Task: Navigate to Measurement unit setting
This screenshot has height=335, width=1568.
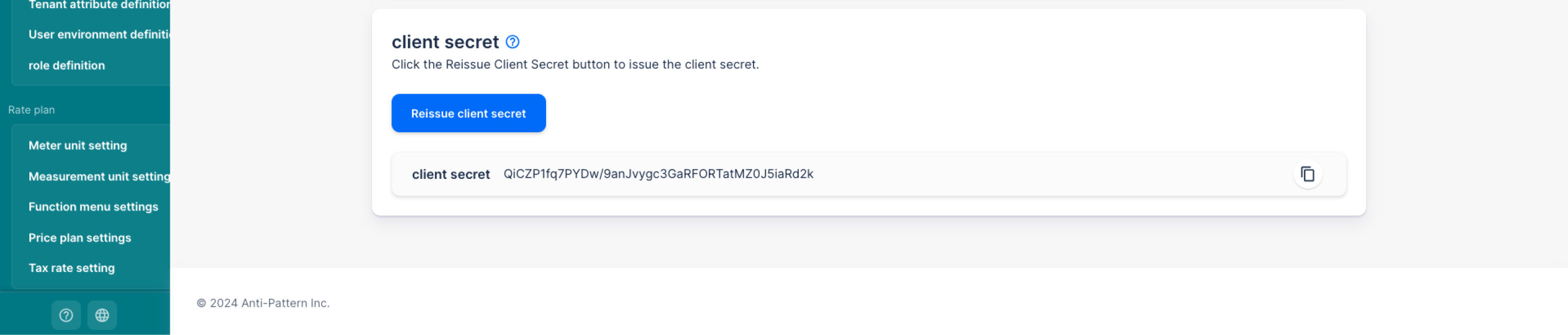Action: pos(99,177)
